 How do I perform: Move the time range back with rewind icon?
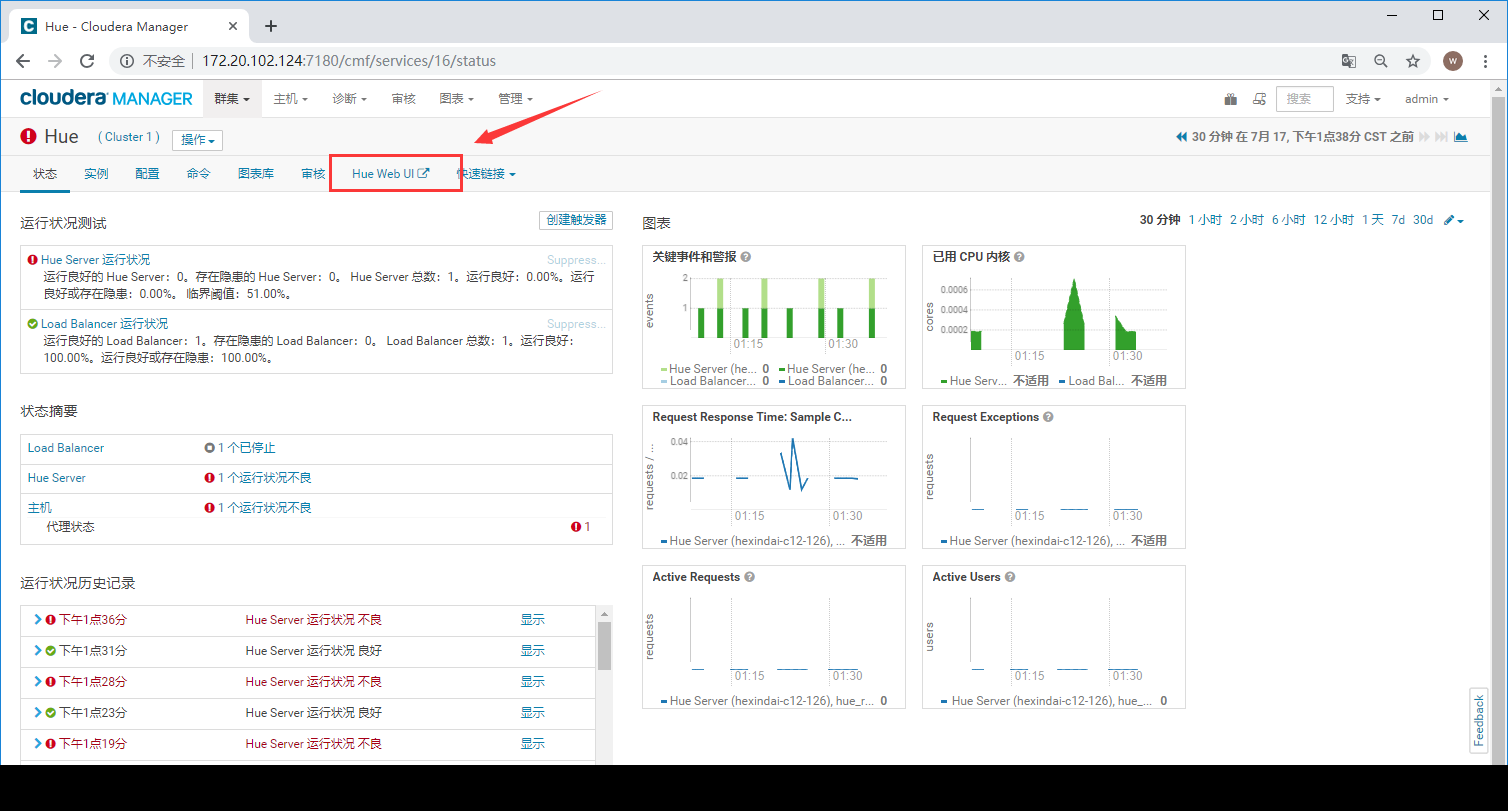pos(1182,137)
